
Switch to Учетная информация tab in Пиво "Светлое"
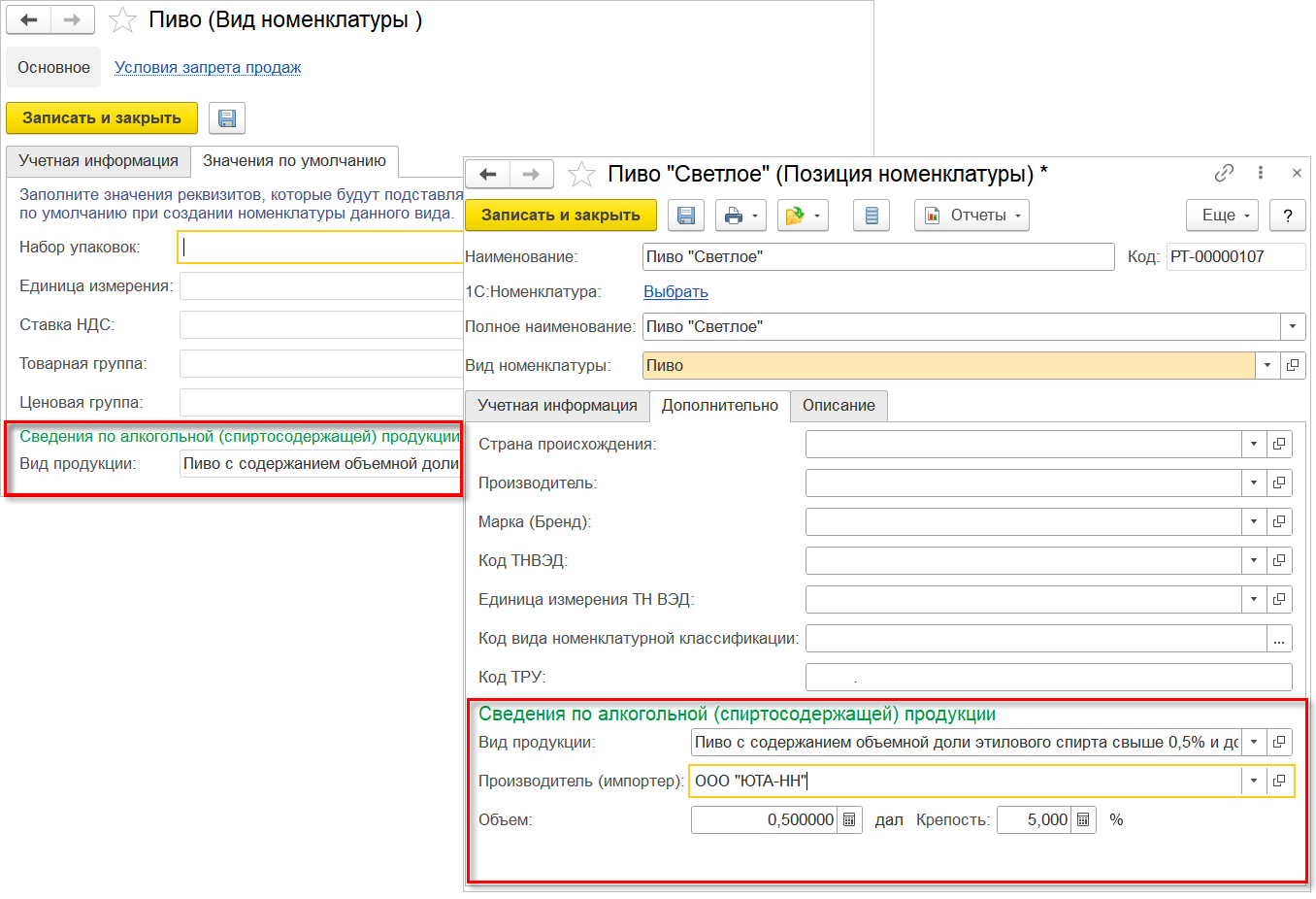[557, 406]
